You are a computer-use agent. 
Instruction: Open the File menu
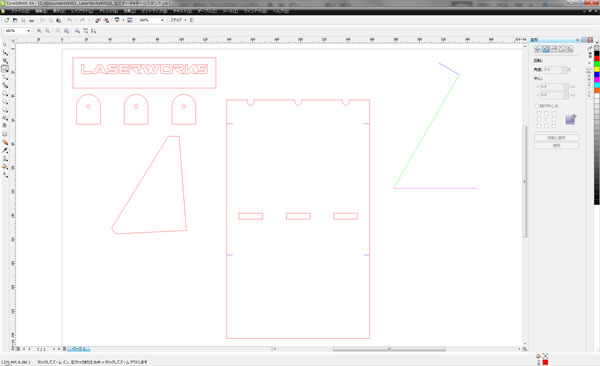tap(20, 11)
